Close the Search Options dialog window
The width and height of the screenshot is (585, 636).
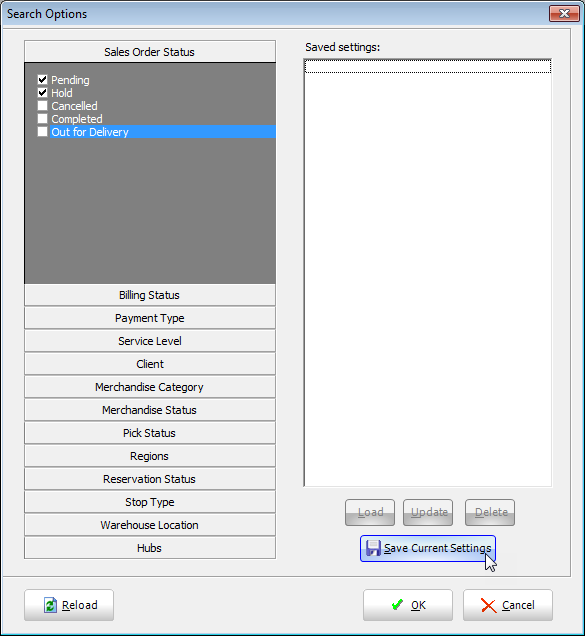[565, 13]
